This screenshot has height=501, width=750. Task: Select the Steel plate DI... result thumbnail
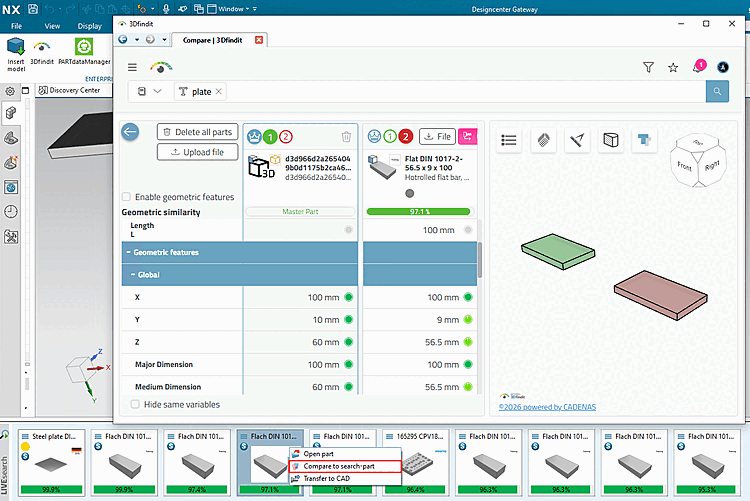click(x=52, y=462)
